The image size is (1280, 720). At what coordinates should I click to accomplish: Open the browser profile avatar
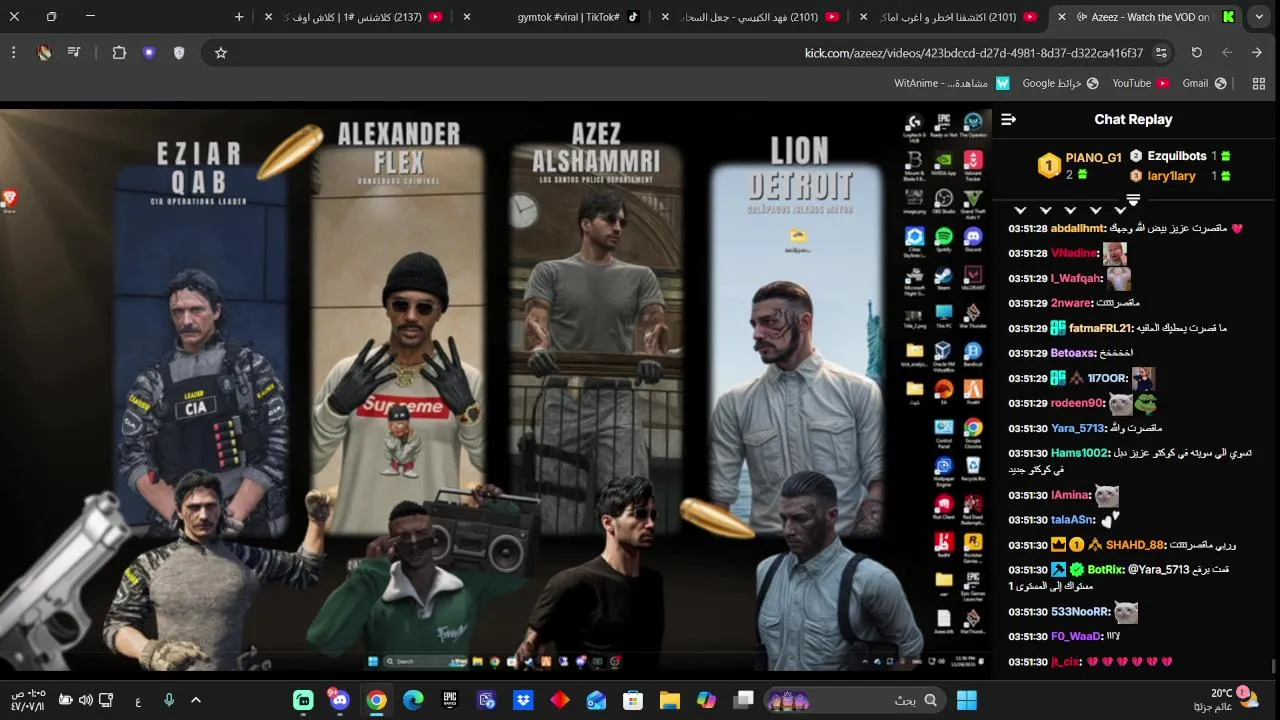(44, 53)
